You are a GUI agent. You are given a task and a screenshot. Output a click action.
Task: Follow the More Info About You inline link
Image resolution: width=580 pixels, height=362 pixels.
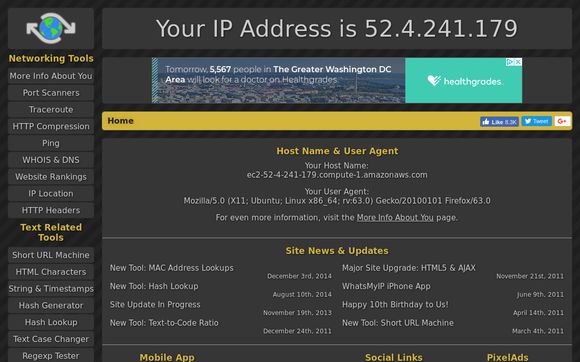395,217
